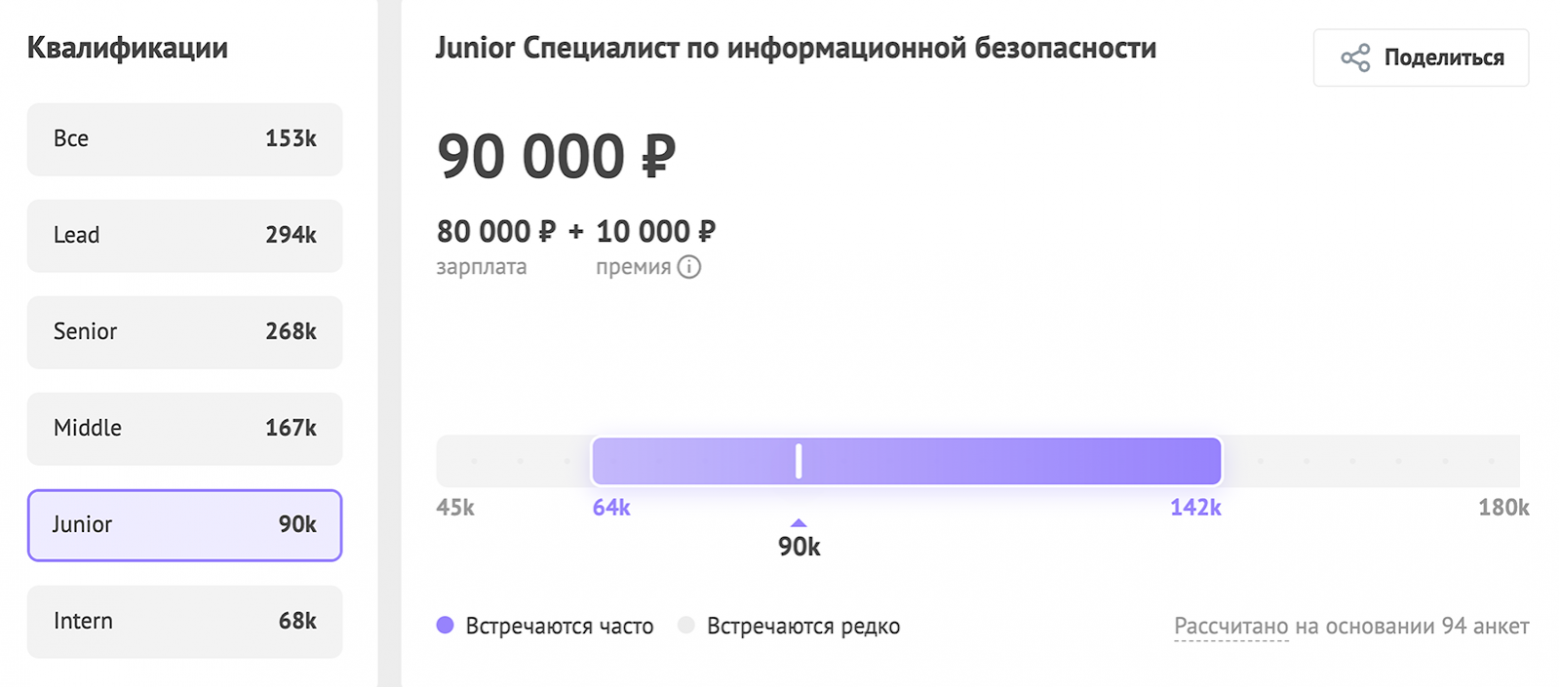
Task: Select the Middle 167k list entry
Action: tap(184, 428)
